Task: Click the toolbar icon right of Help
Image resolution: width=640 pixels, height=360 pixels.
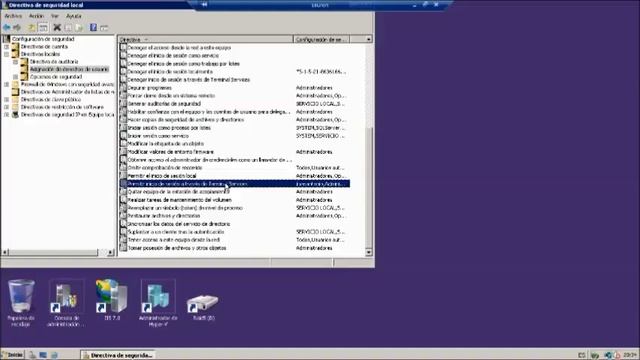Action: (104, 27)
